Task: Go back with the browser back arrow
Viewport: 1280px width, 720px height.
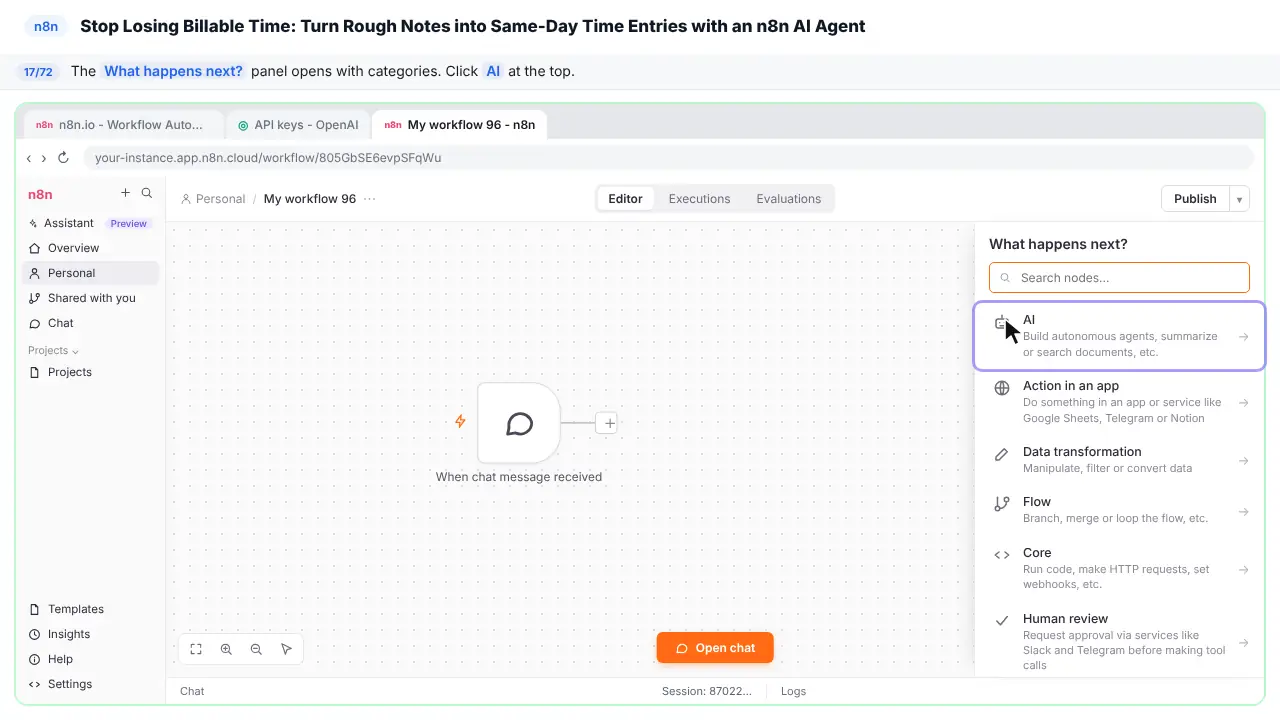Action: point(29,158)
